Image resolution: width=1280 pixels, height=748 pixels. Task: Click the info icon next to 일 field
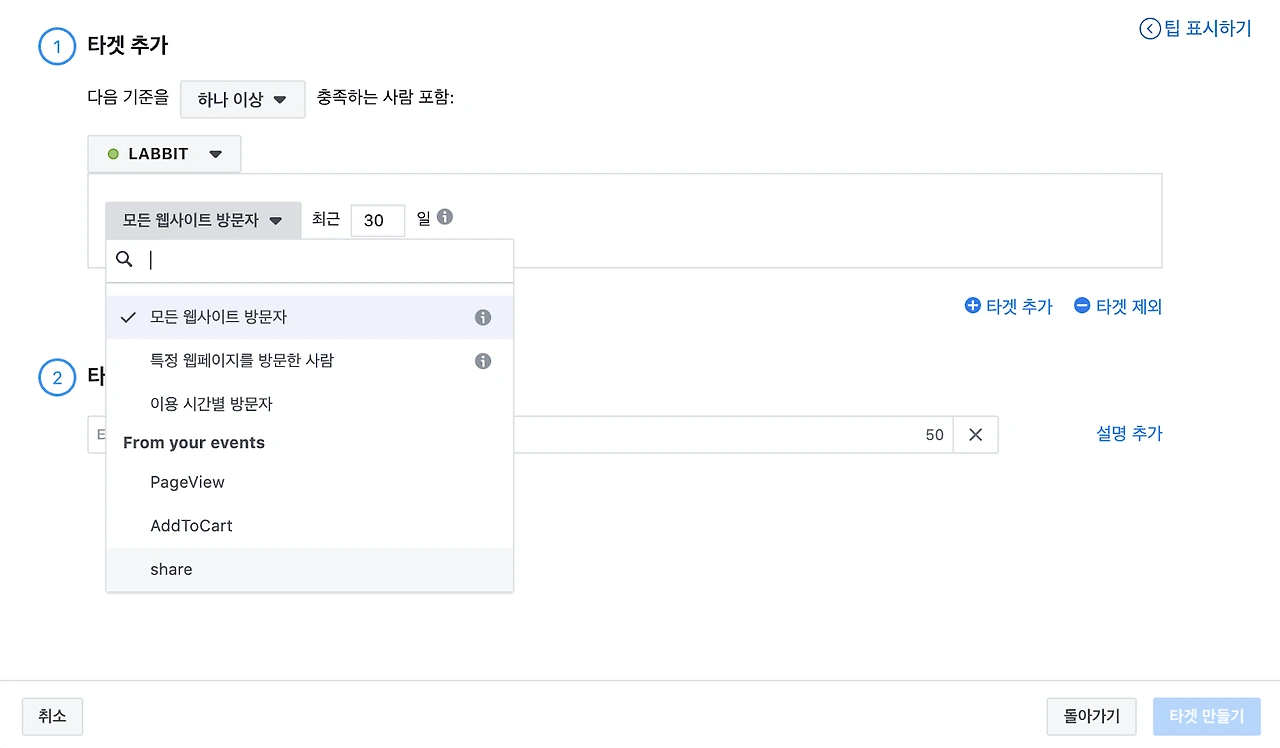click(445, 217)
